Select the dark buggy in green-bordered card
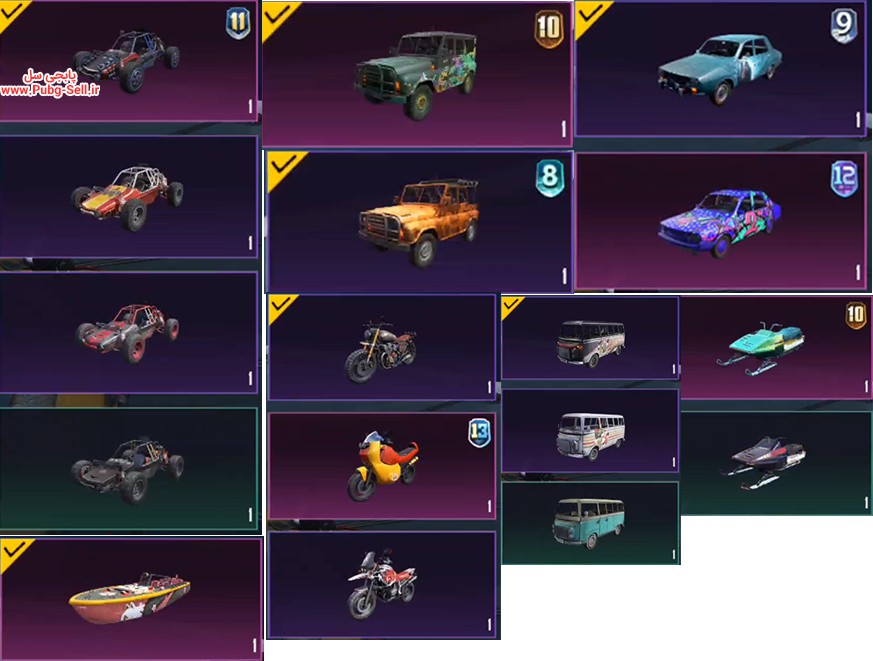The height and width of the screenshot is (661, 873). coord(128,469)
